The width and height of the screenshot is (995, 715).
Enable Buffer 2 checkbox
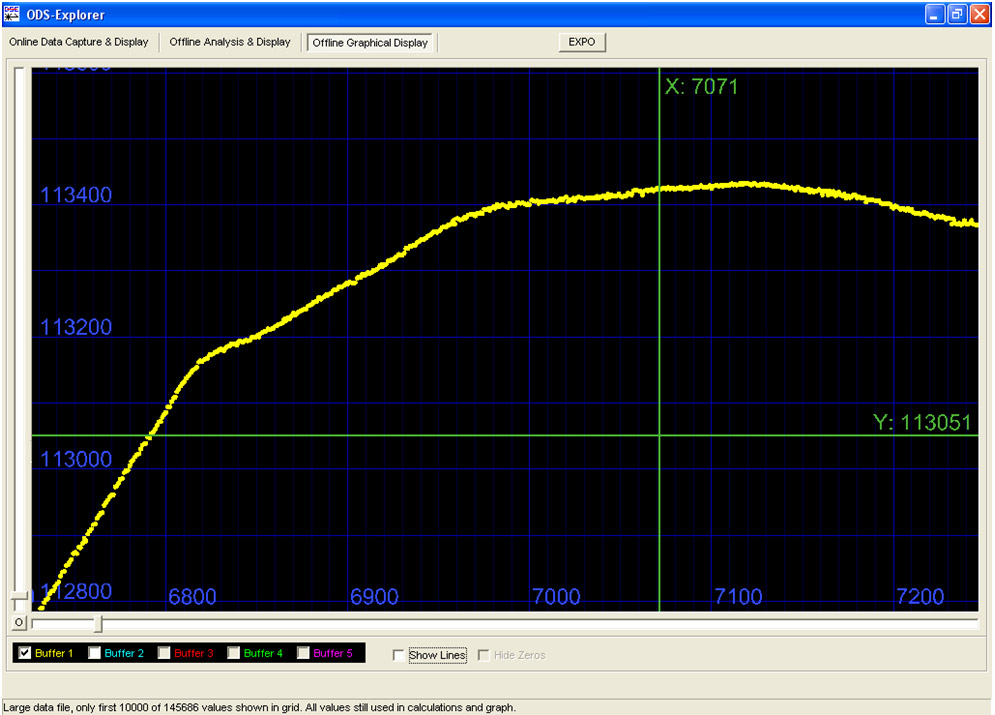pos(95,652)
